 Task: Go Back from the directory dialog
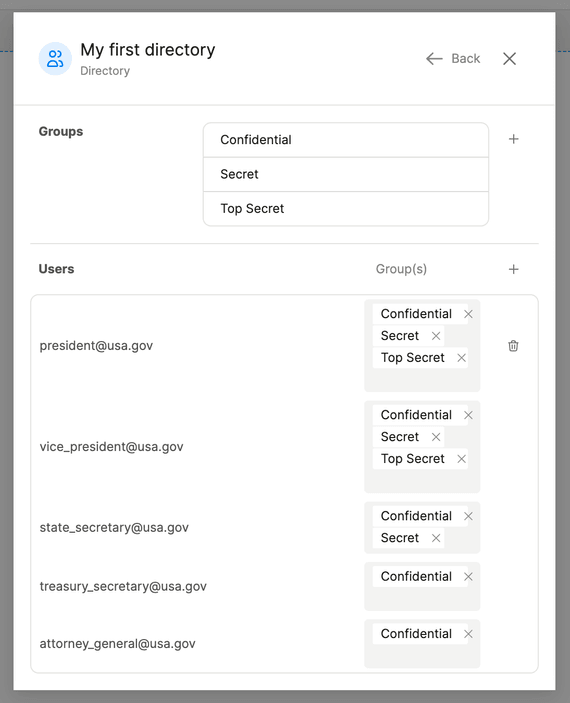(453, 58)
